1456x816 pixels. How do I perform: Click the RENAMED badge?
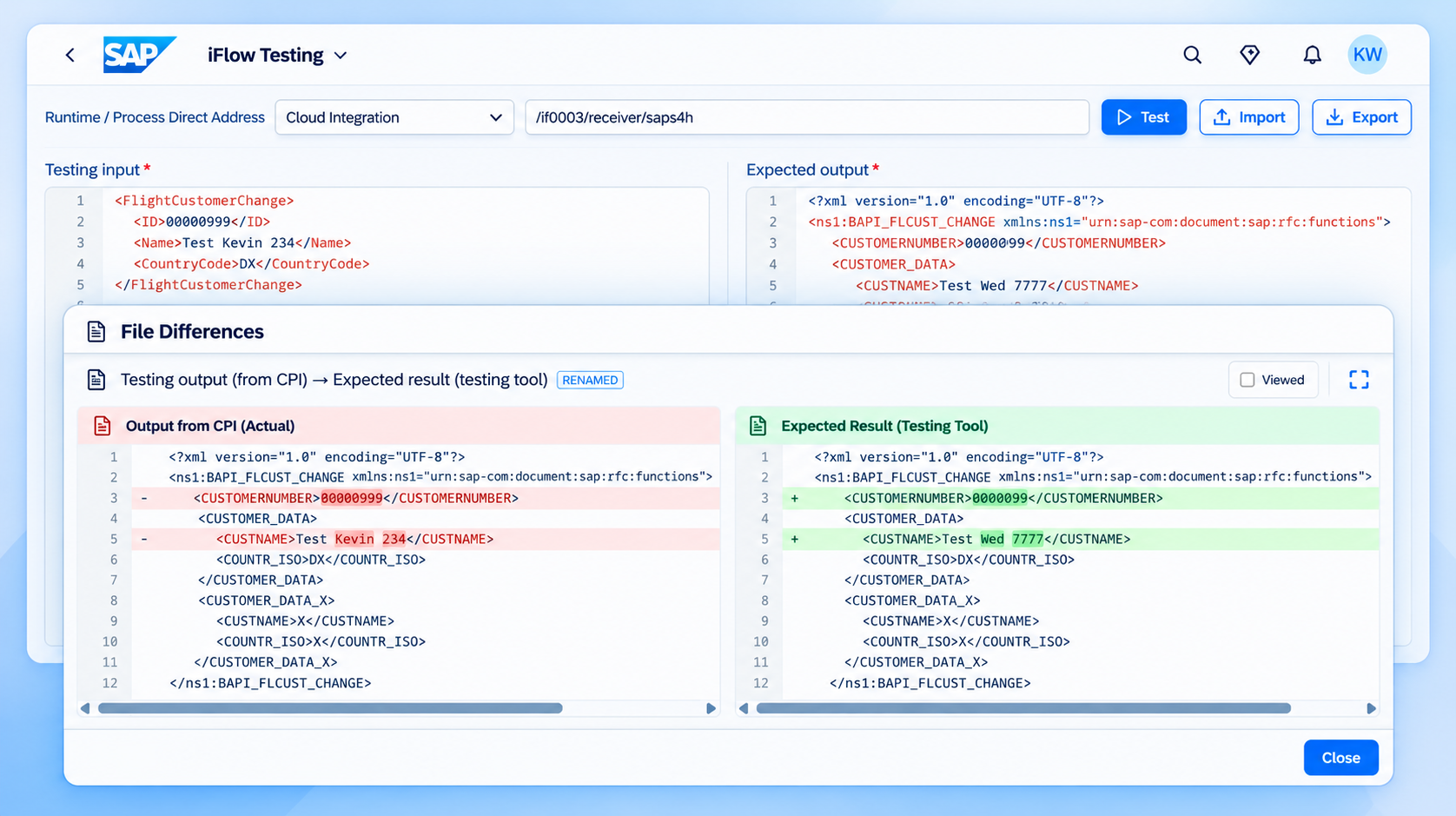click(x=590, y=380)
